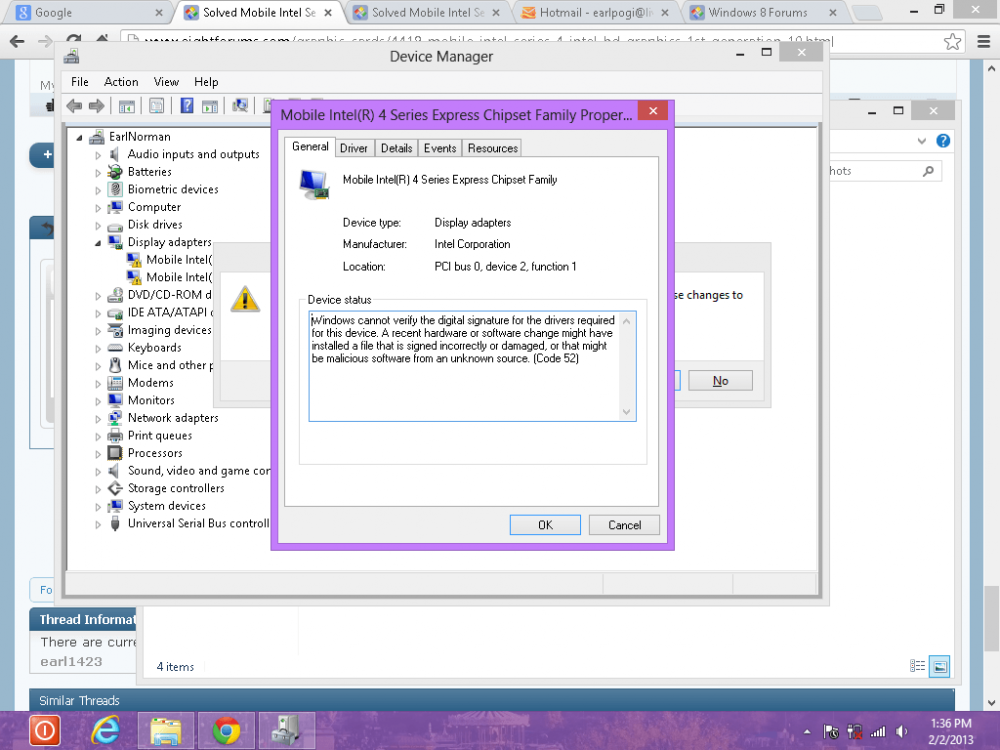This screenshot has width=1000, height=750.
Task: Click the search magnifier in Explorer window
Action: [x=929, y=171]
